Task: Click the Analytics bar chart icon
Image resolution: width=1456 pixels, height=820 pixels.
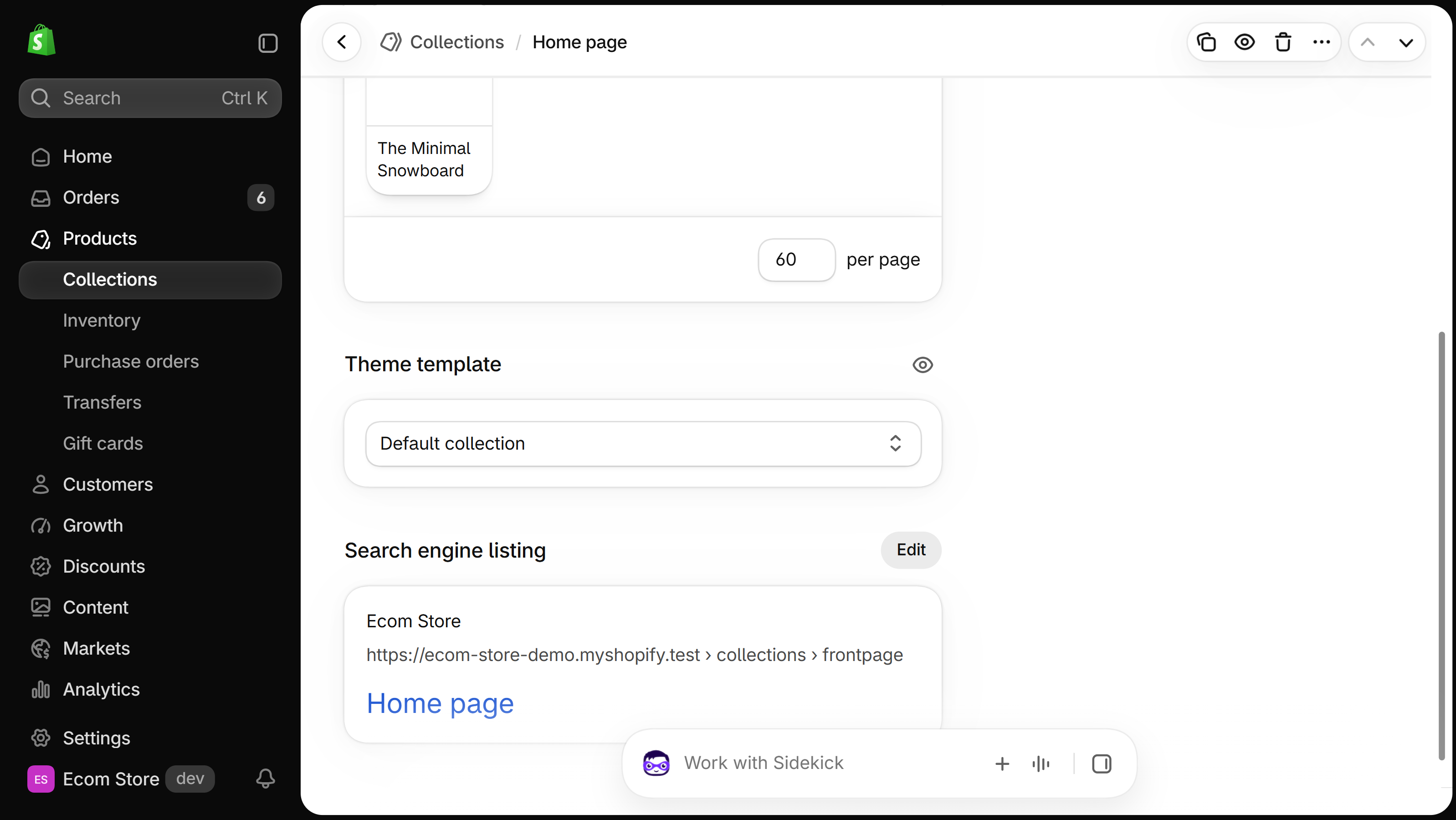Action: point(41,690)
